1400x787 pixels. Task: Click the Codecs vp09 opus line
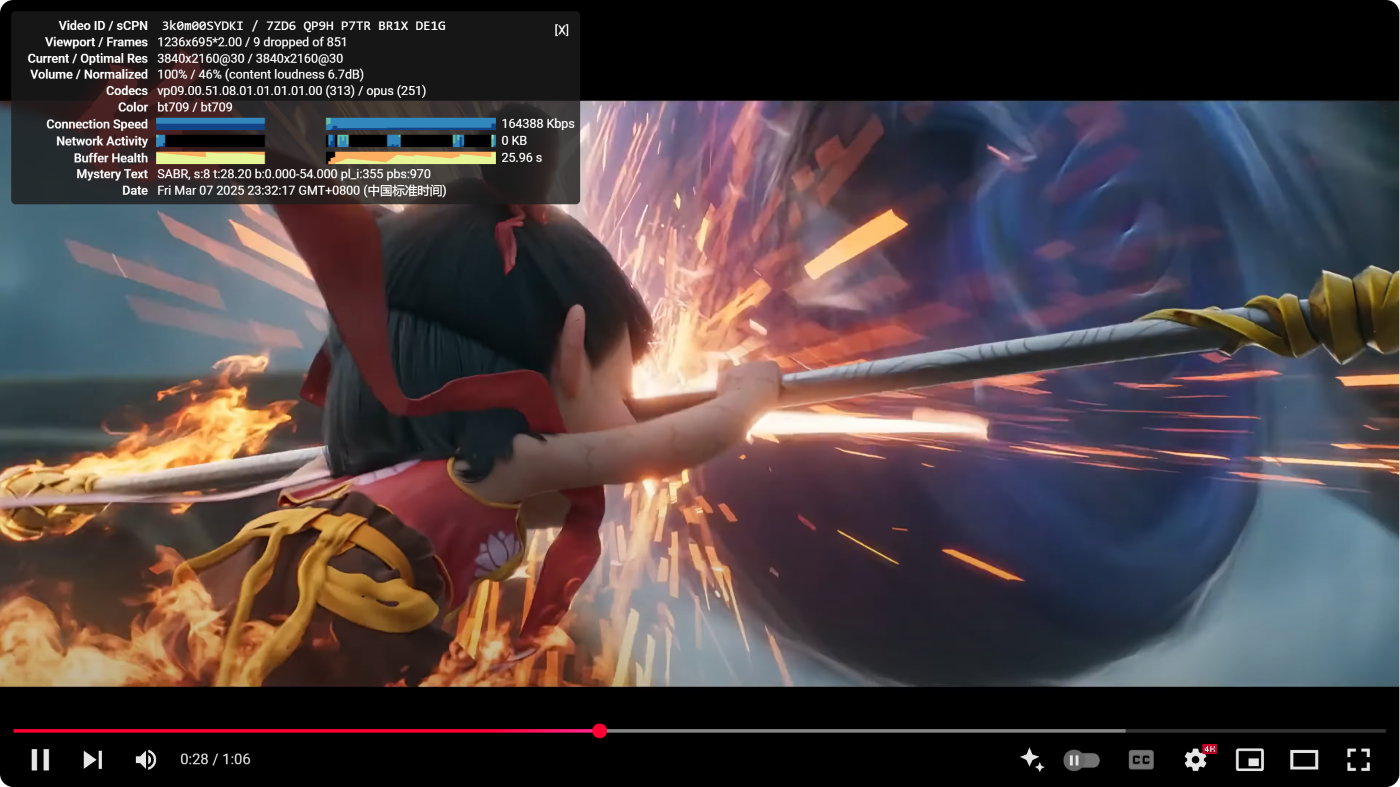[292, 91]
